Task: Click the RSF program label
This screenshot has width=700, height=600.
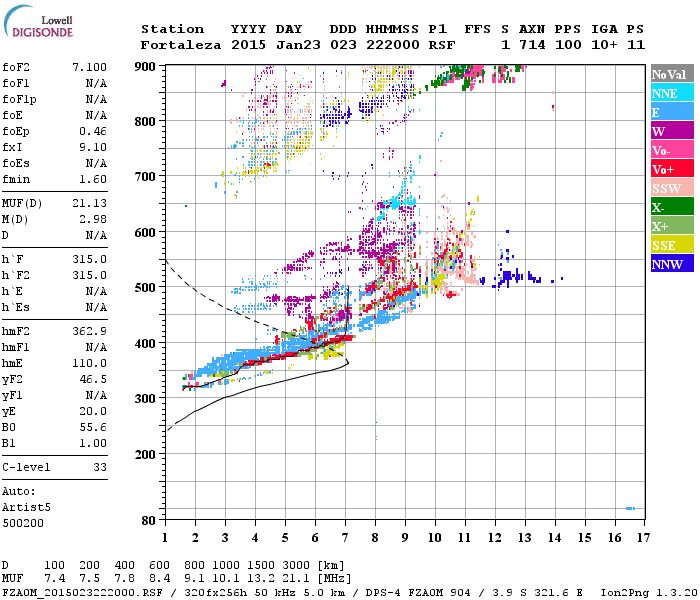Action: pyautogui.click(x=442, y=45)
